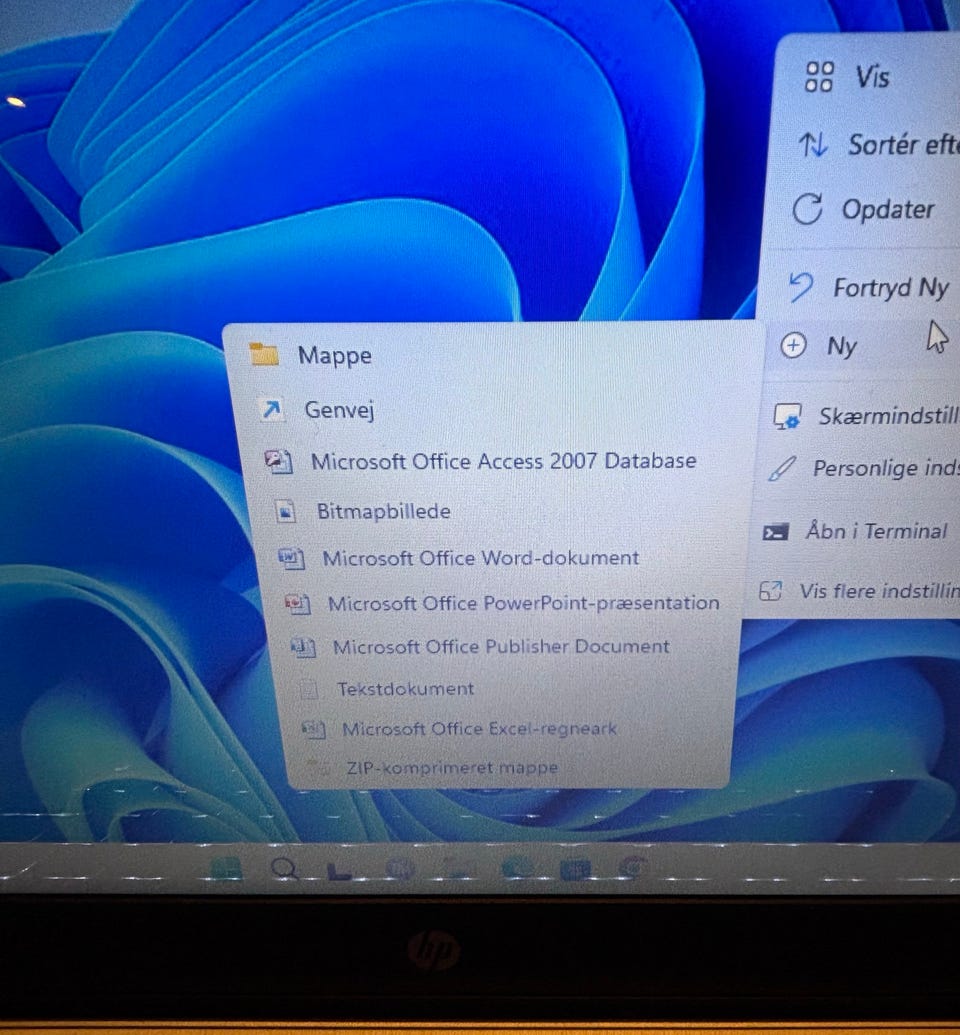The height and width of the screenshot is (1035, 960).
Task: Open the taskbar Search magnifier
Action: 285,869
